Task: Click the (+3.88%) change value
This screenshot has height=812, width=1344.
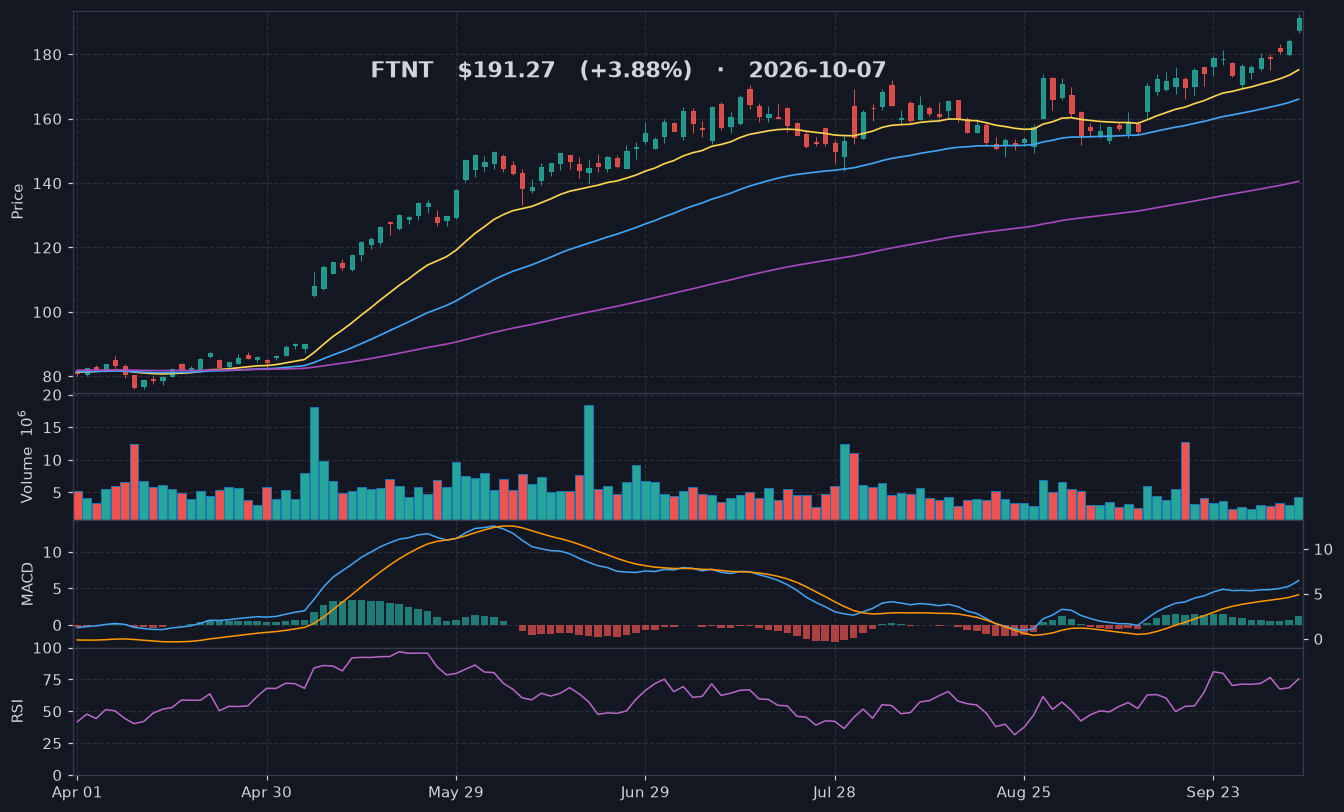Action: click(x=635, y=71)
